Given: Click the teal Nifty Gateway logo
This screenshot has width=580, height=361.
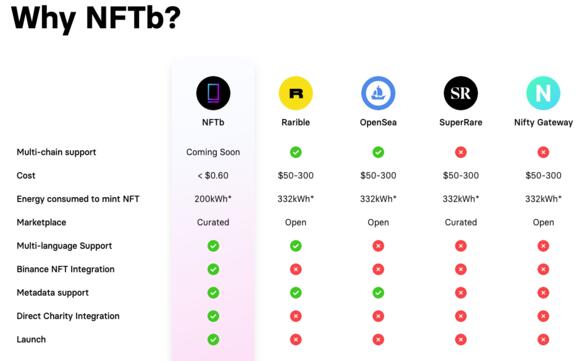Looking at the screenshot, I should tap(543, 93).
